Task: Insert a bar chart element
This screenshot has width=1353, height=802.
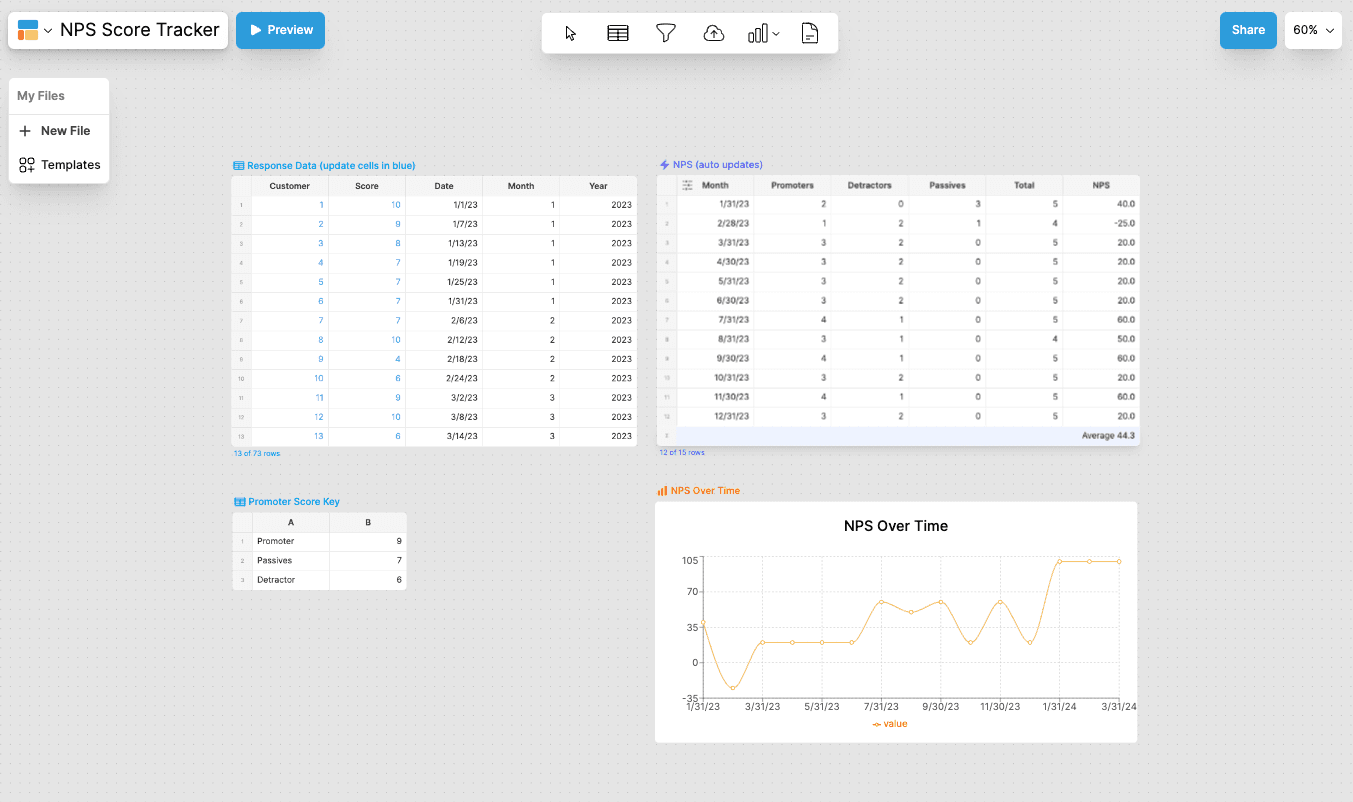Action: tap(758, 33)
